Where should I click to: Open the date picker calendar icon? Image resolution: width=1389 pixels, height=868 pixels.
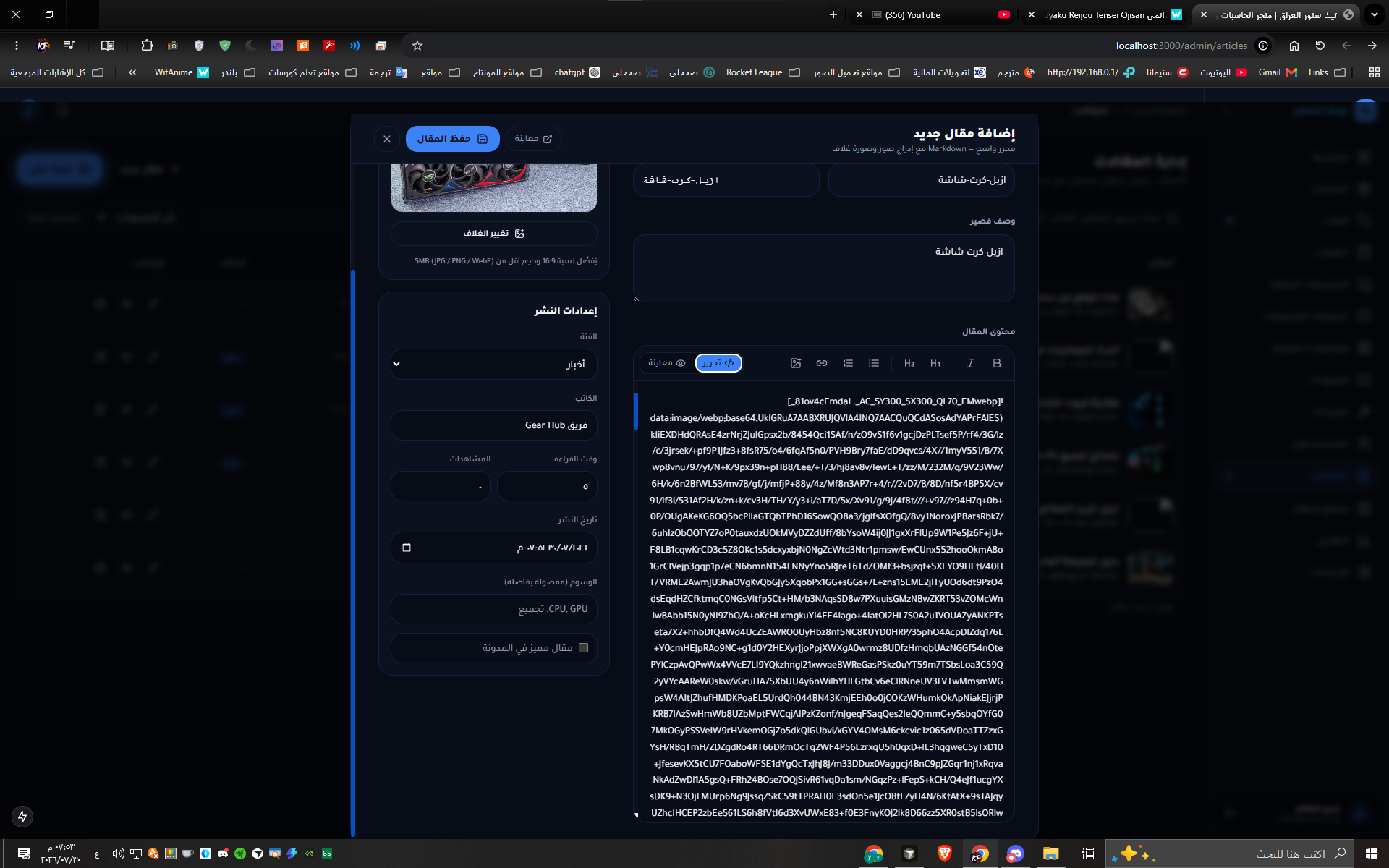point(407,548)
